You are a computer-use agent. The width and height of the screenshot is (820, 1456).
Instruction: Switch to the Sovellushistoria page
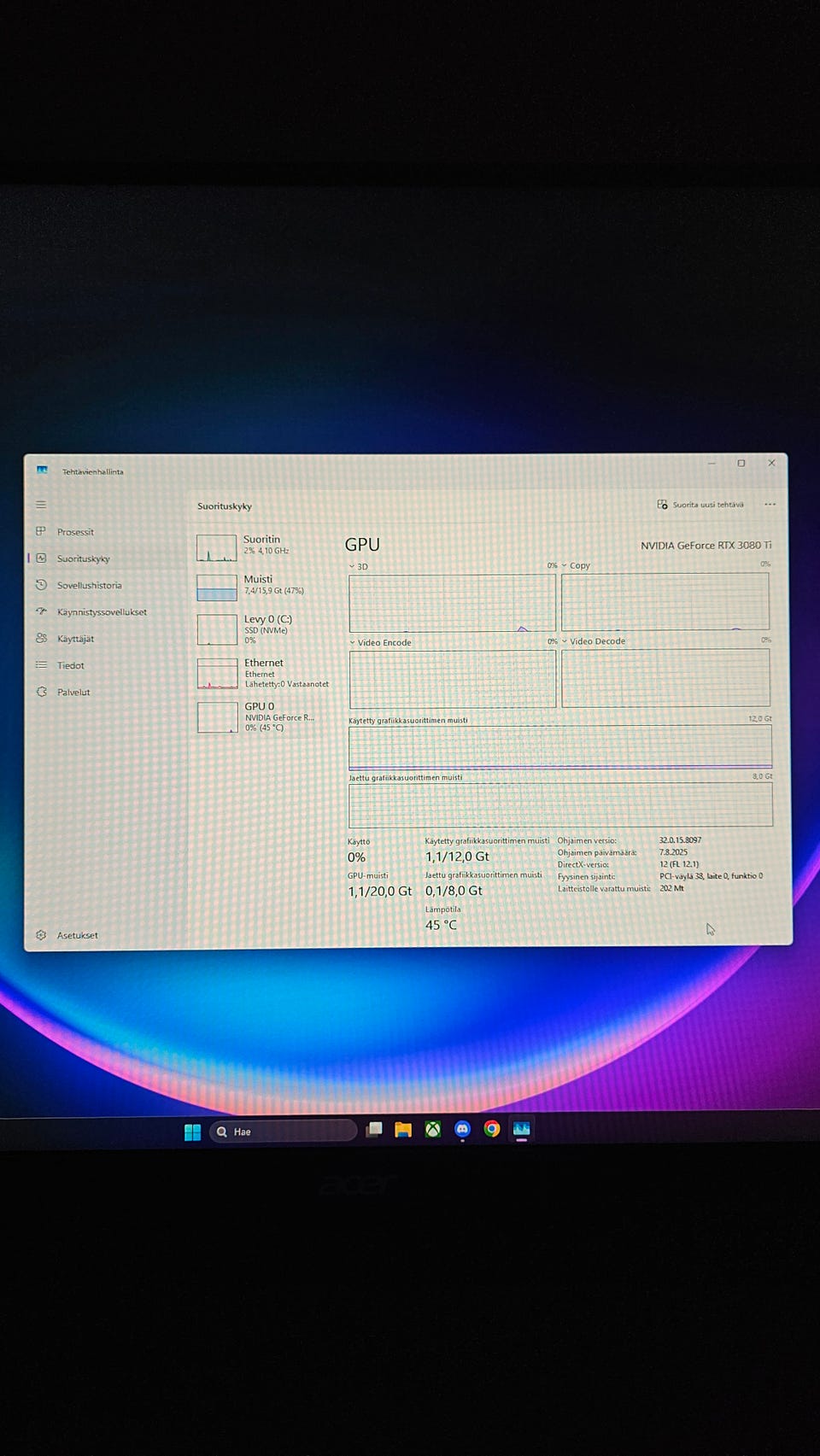[x=89, y=585]
